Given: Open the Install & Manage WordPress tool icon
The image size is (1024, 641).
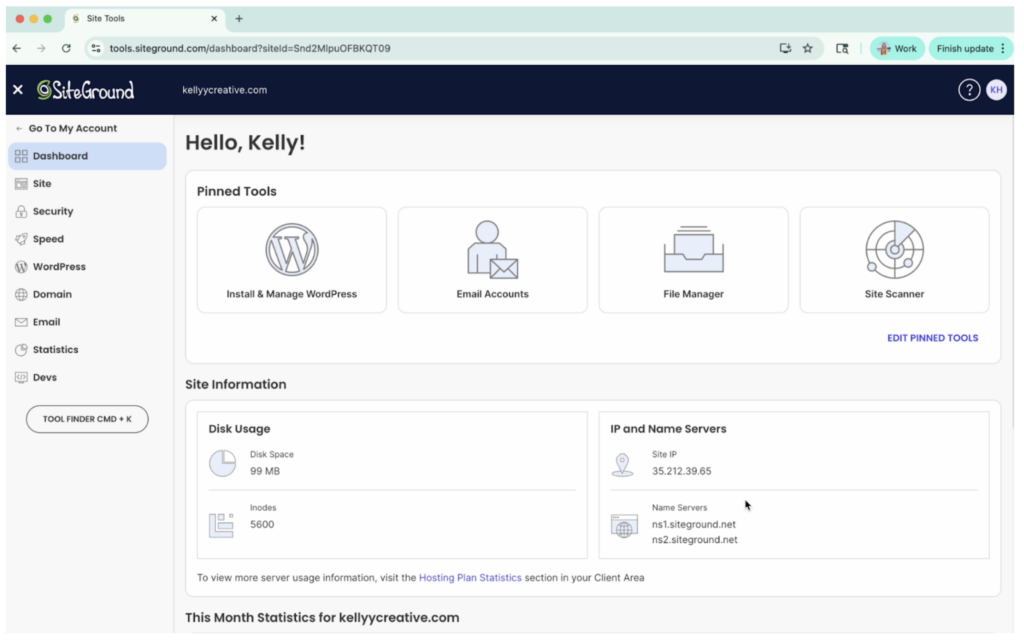Looking at the screenshot, I should point(292,250).
